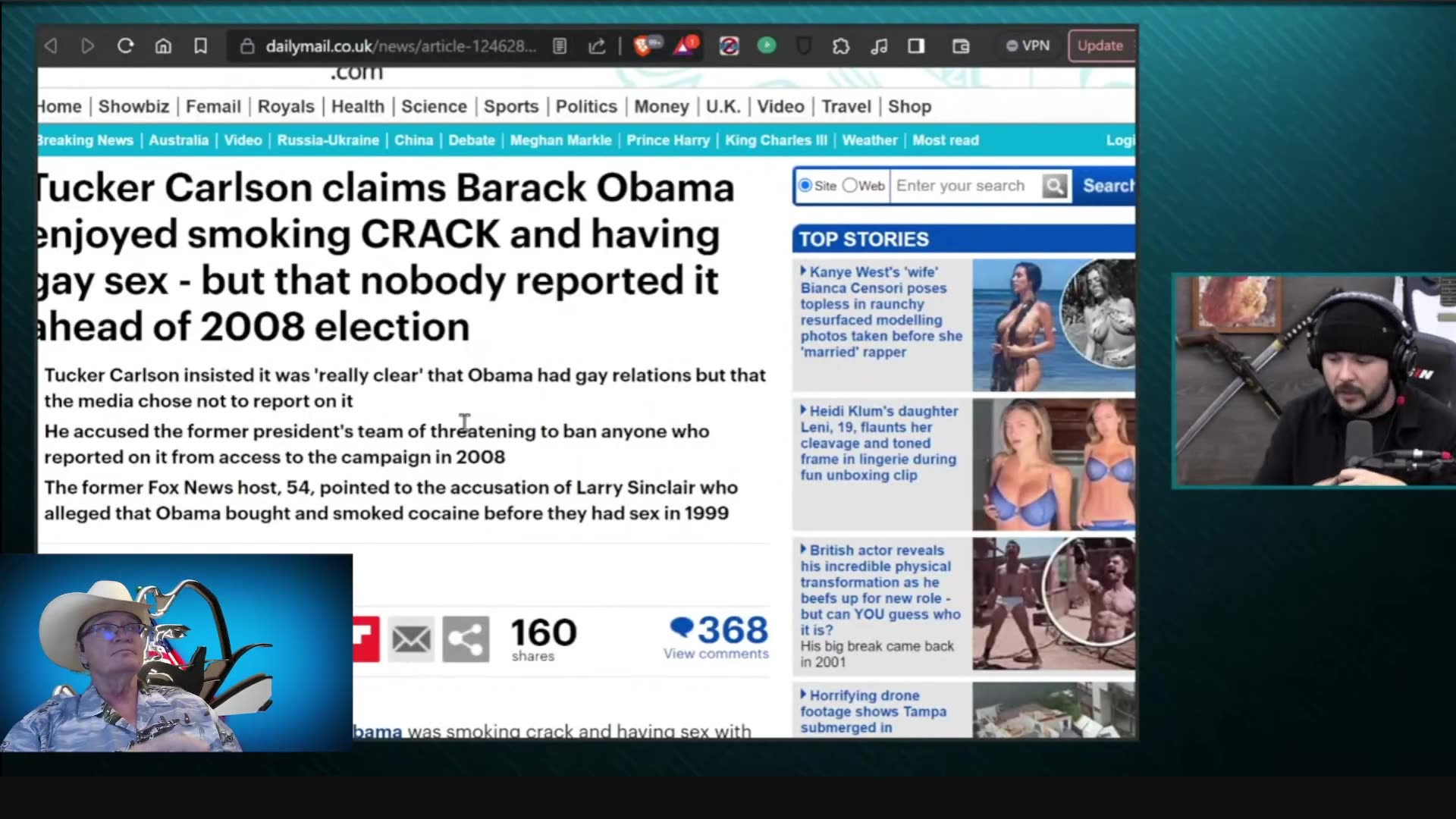Select the Site radio button

coord(805,186)
